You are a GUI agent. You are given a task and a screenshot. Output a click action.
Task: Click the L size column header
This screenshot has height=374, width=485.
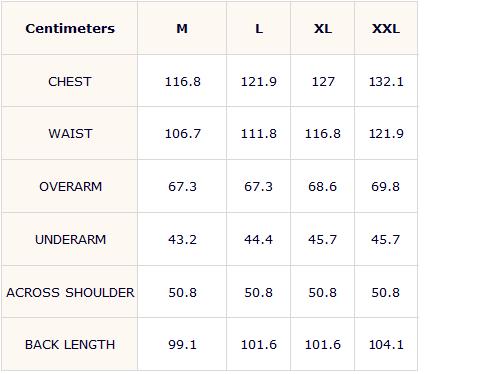click(259, 28)
